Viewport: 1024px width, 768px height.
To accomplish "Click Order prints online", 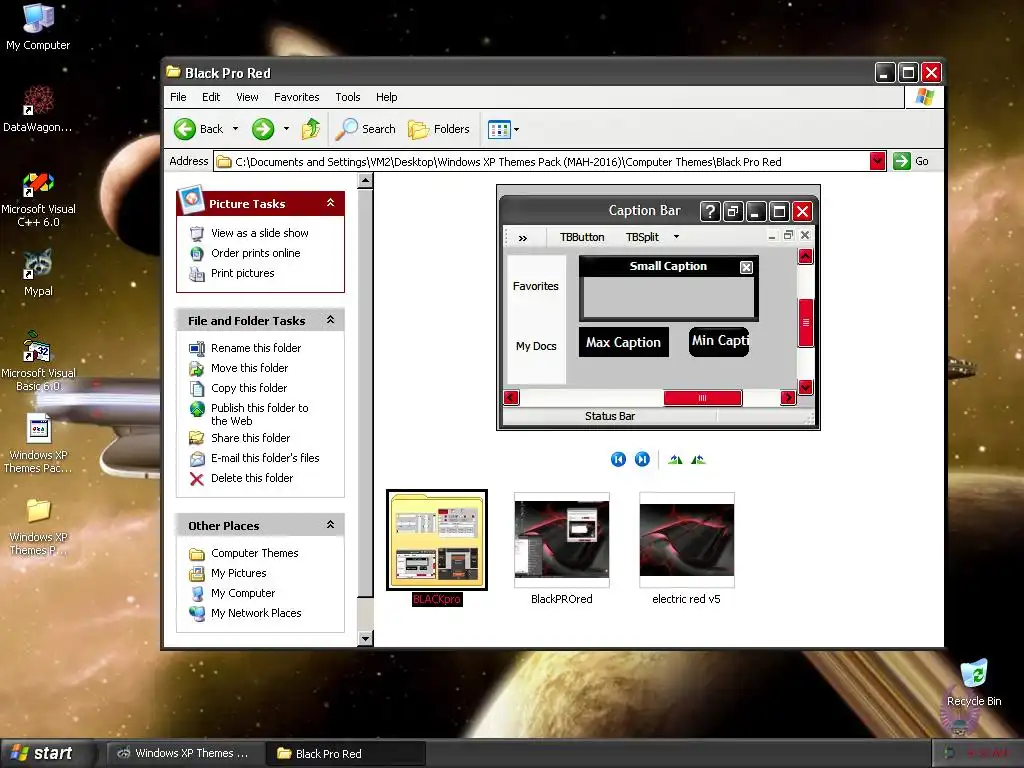I will click(255, 253).
